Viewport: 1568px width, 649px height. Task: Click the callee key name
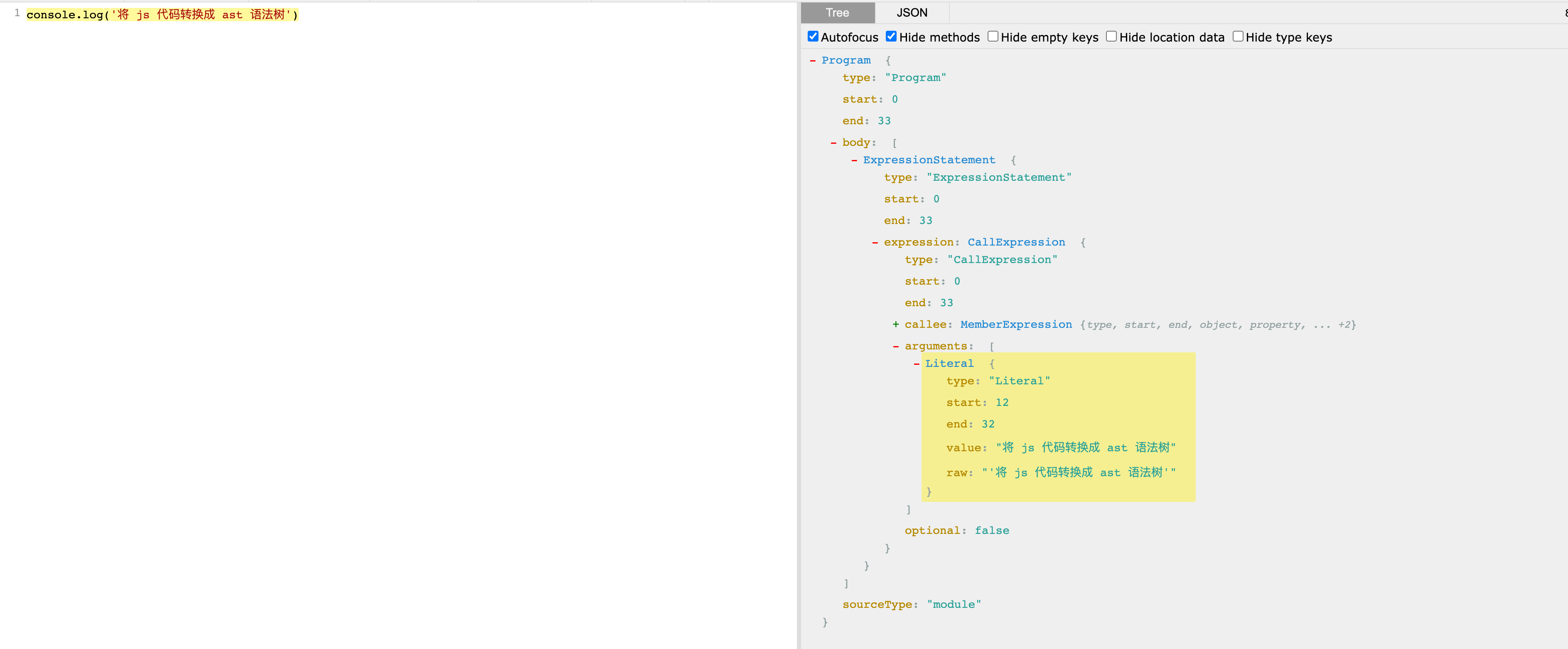click(x=925, y=324)
